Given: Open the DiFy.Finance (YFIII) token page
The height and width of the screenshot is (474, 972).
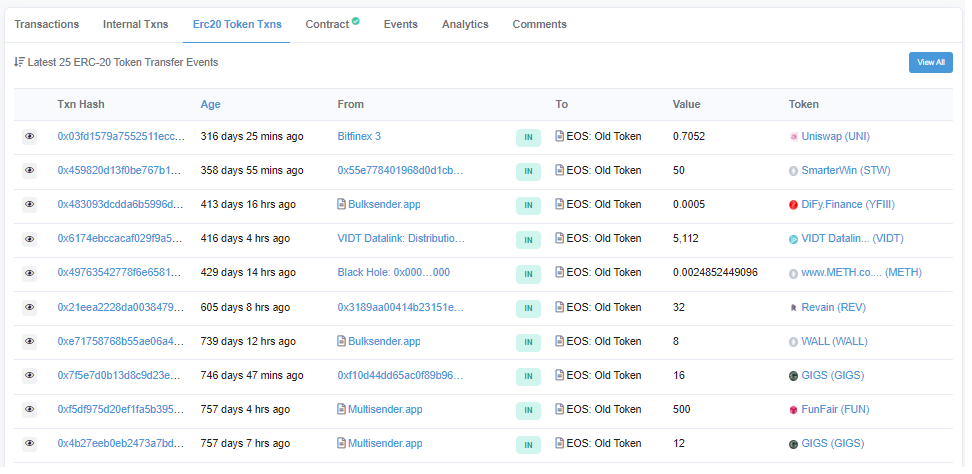Looking at the screenshot, I should (848, 204).
